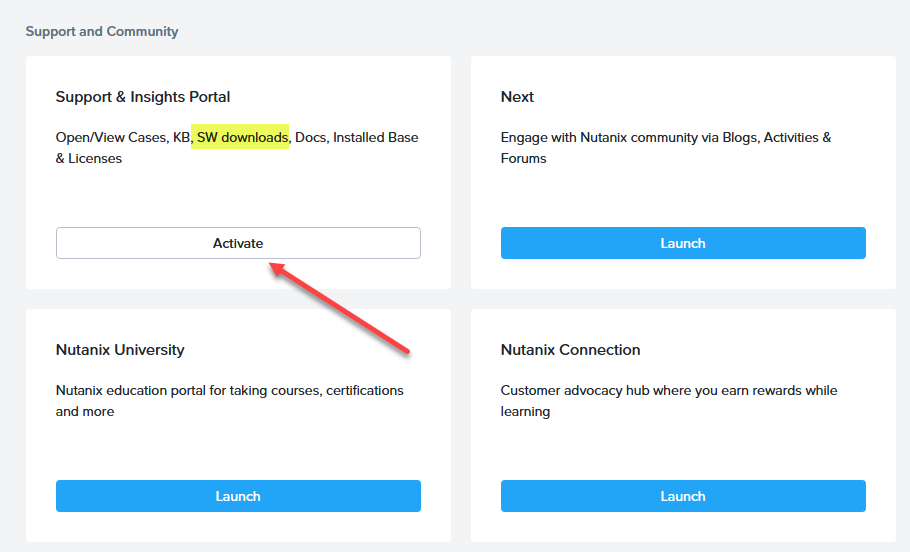Click the word Docs in Support card
The image size is (910, 552).
pos(311,137)
